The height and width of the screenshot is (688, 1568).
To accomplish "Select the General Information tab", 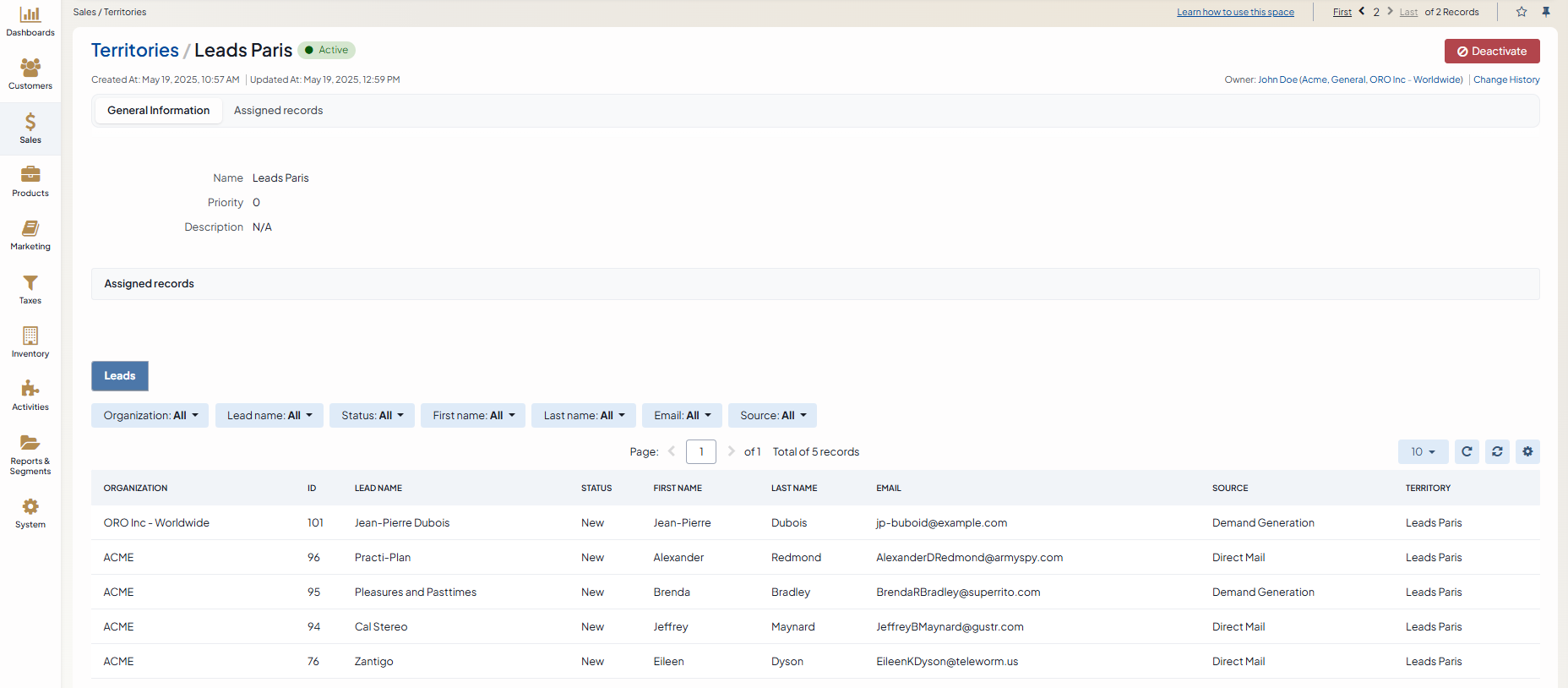I will tap(158, 111).
